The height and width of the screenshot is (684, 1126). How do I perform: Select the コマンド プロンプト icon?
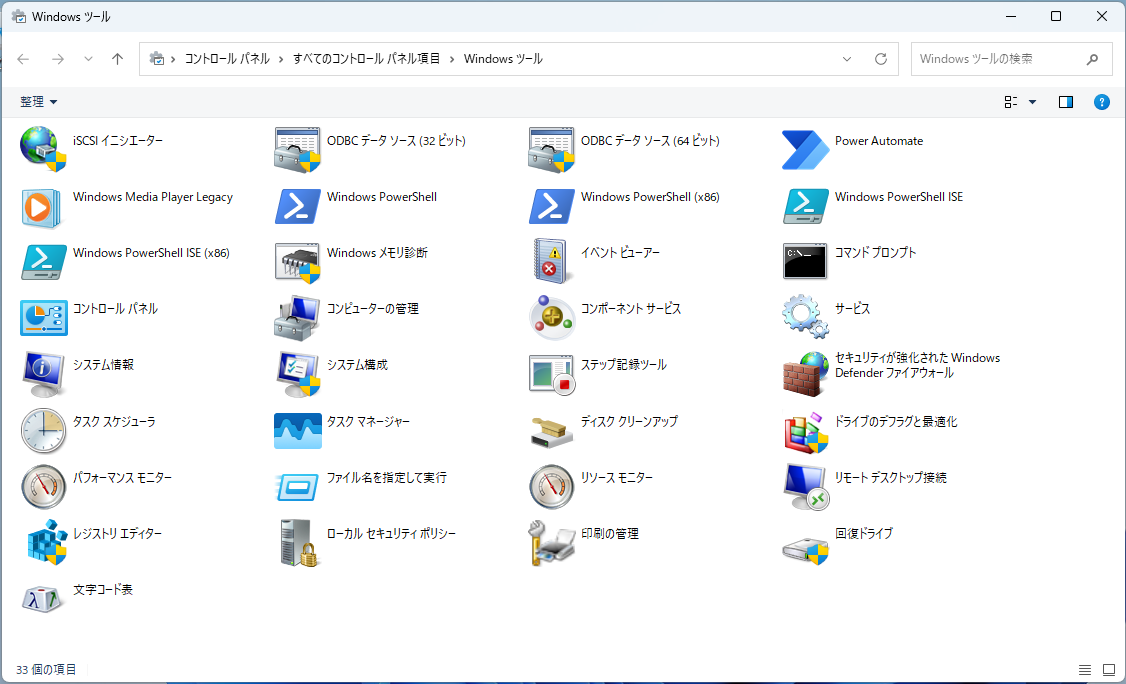[x=805, y=262]
